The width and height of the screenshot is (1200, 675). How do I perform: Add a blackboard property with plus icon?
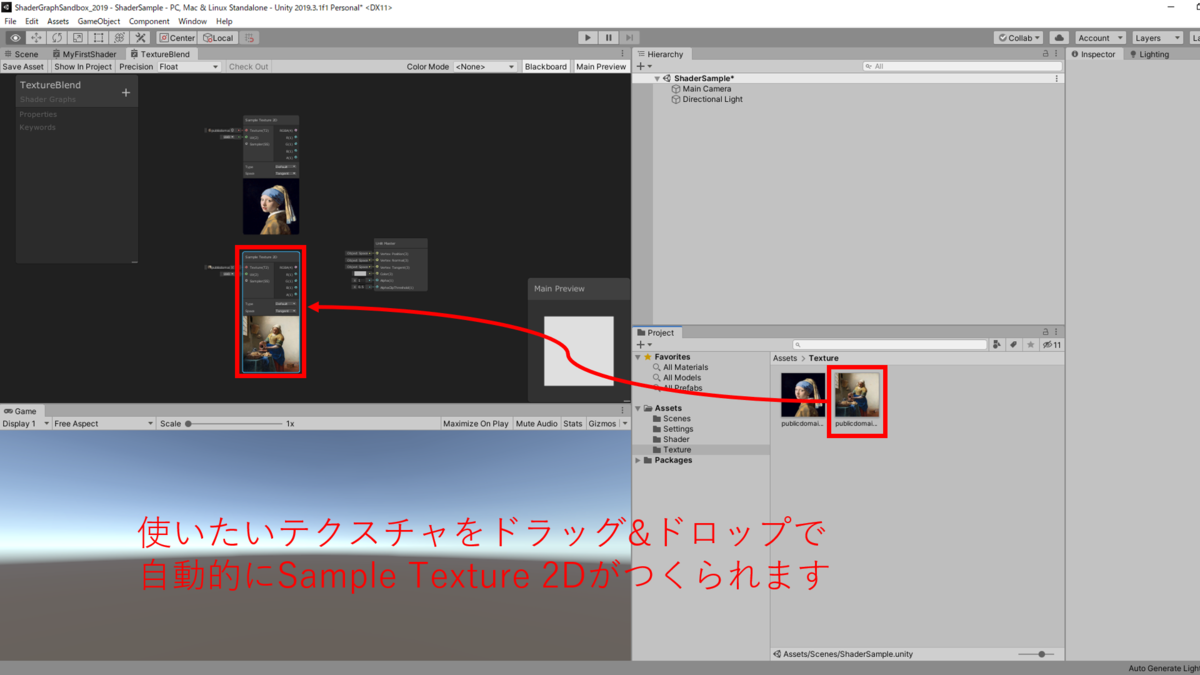coord(126,92)
